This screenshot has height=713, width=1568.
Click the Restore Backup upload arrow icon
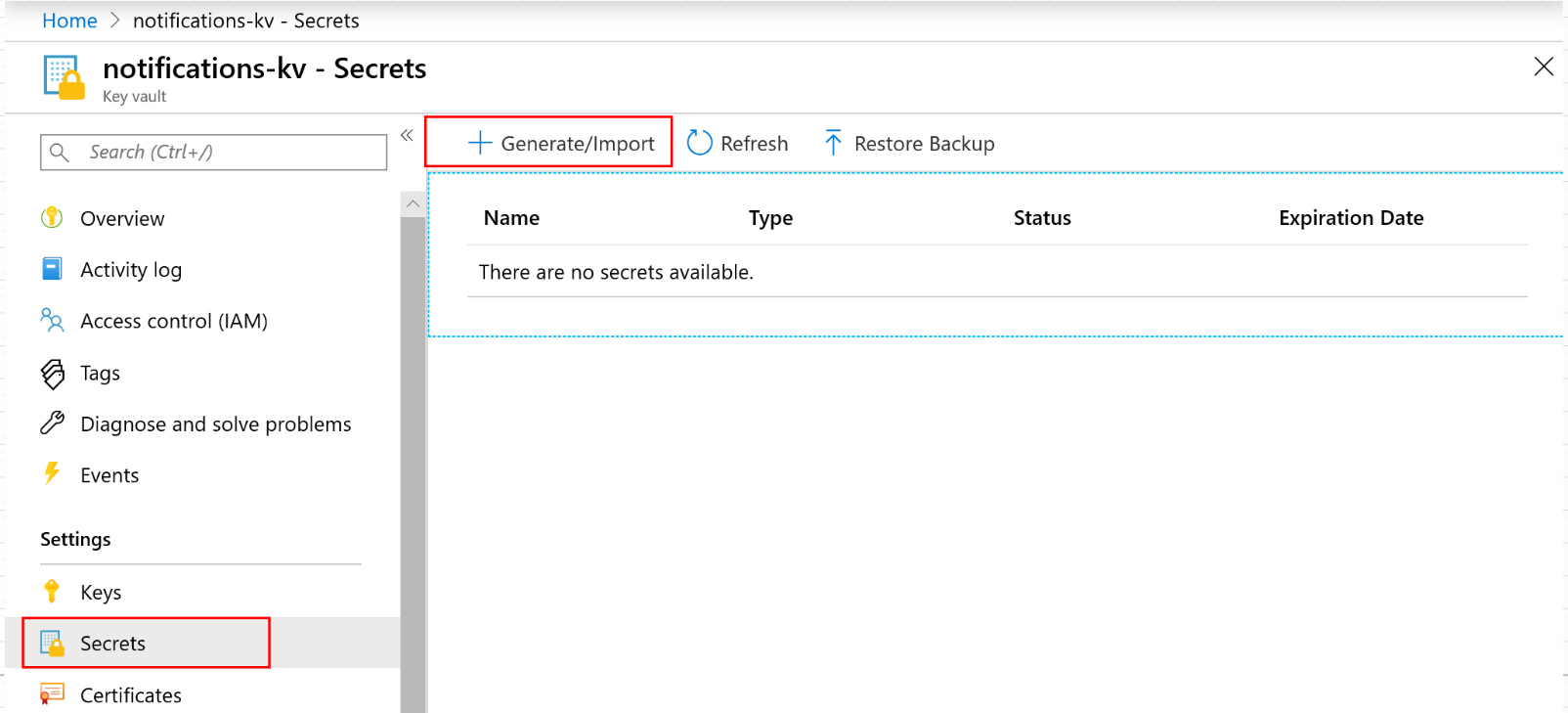[833, 144]
